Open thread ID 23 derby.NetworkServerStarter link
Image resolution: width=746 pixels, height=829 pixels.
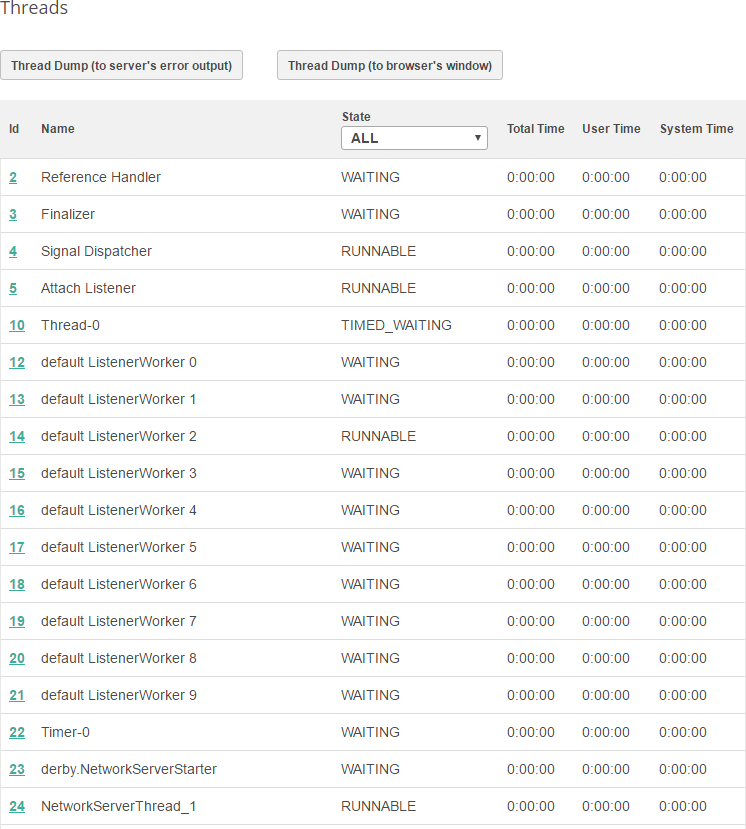[x=17, y=770]
